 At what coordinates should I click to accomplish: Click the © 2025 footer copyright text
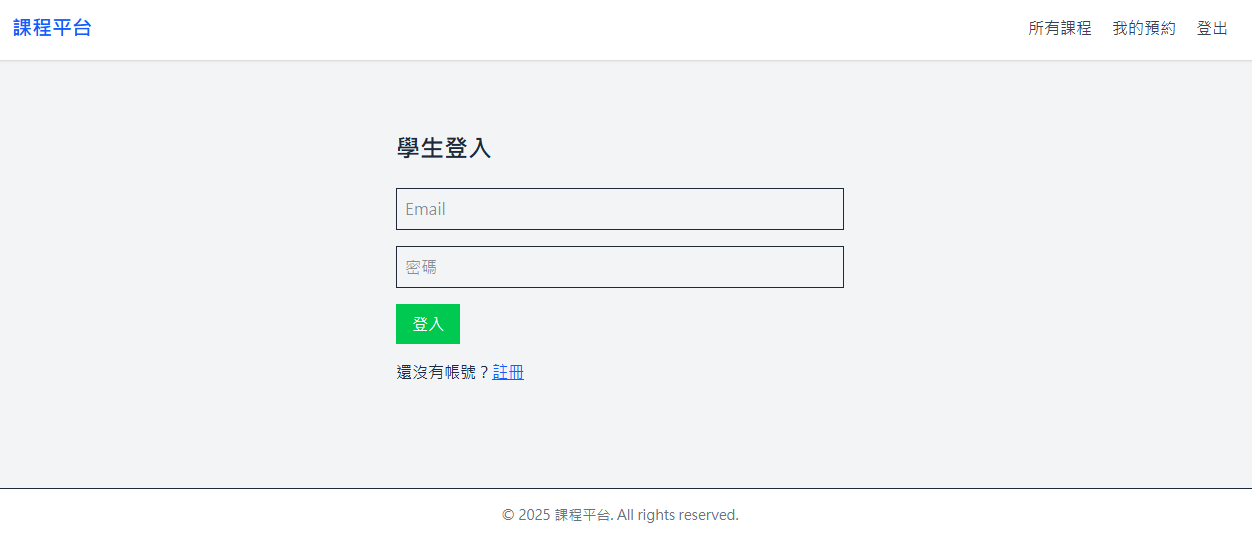coord(525,515)
